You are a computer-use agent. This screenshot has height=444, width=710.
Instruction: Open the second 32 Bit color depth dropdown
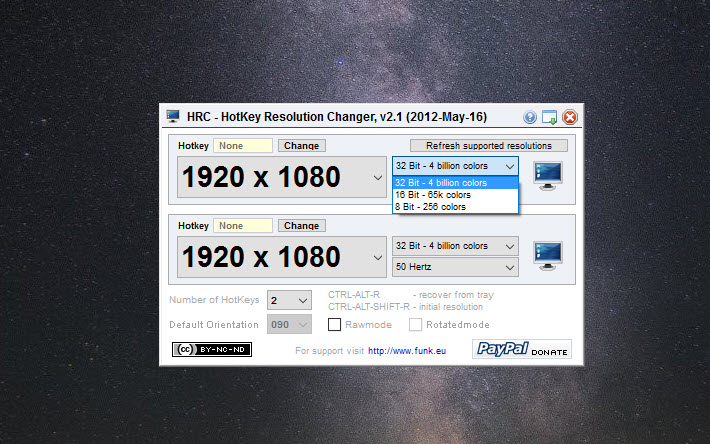(455, 246)
